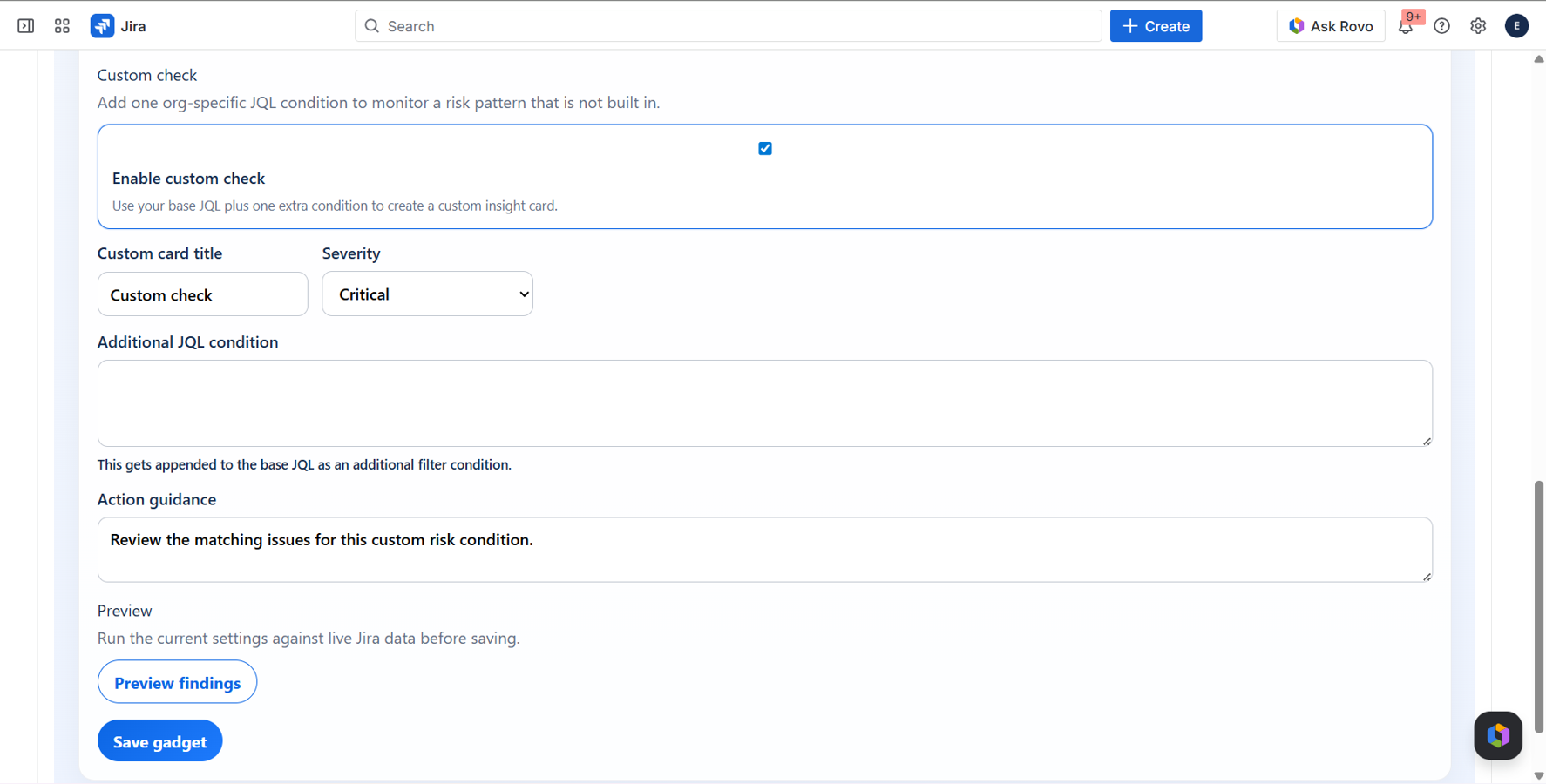The height and width of the screenshot is (784, 1546).
Task: Uncheck the Enable custom check checkbox
Action: point(764,148)
